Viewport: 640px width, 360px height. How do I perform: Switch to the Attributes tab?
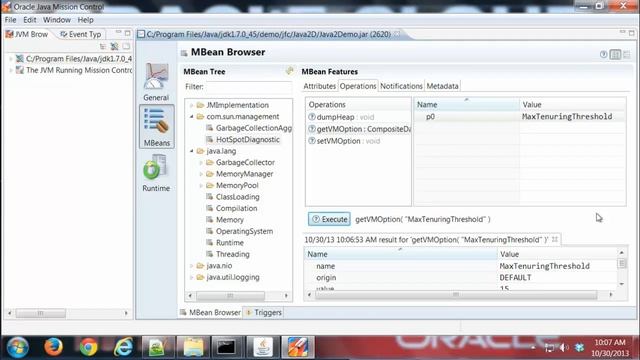[x=320, y=86]
